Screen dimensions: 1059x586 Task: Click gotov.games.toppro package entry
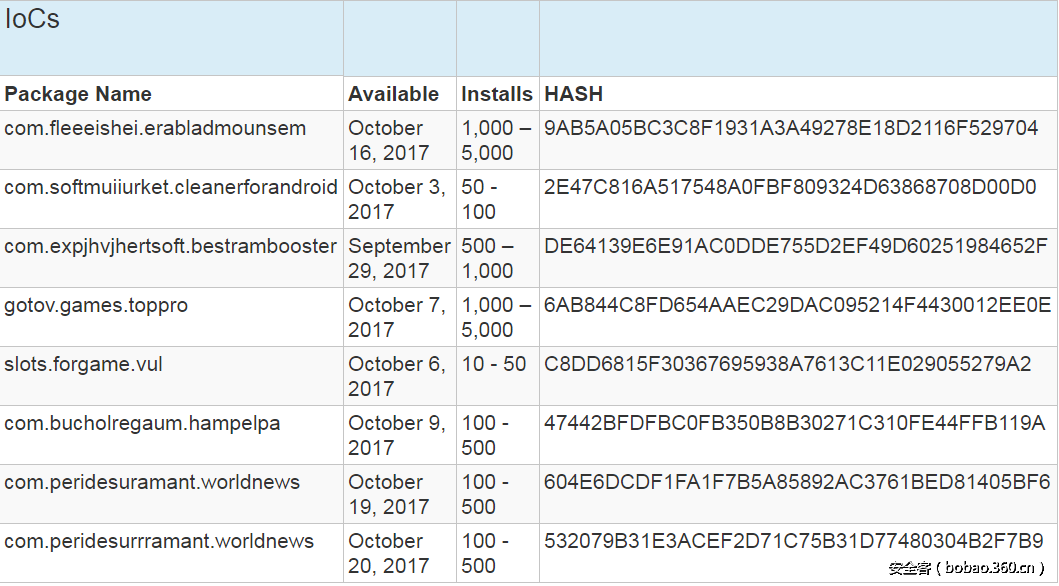coord(96,305)
